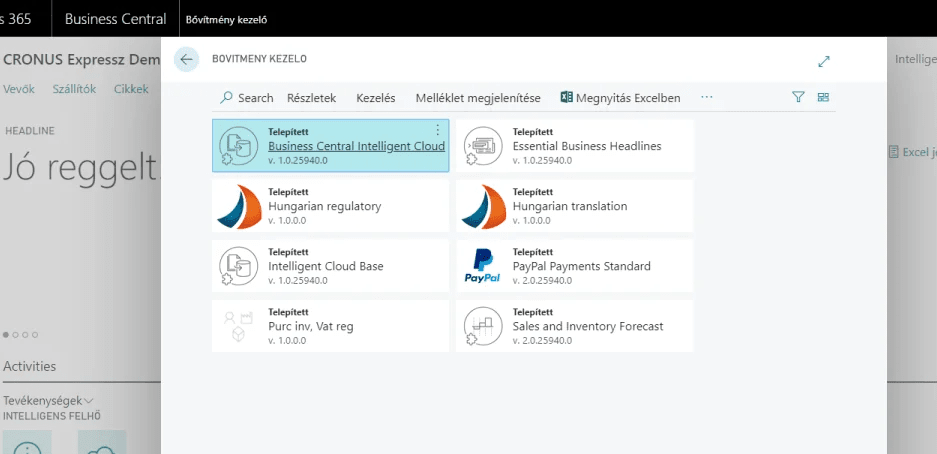
Task: Select the Intelligent Cloud Base extension
Action: pos(330,266)
